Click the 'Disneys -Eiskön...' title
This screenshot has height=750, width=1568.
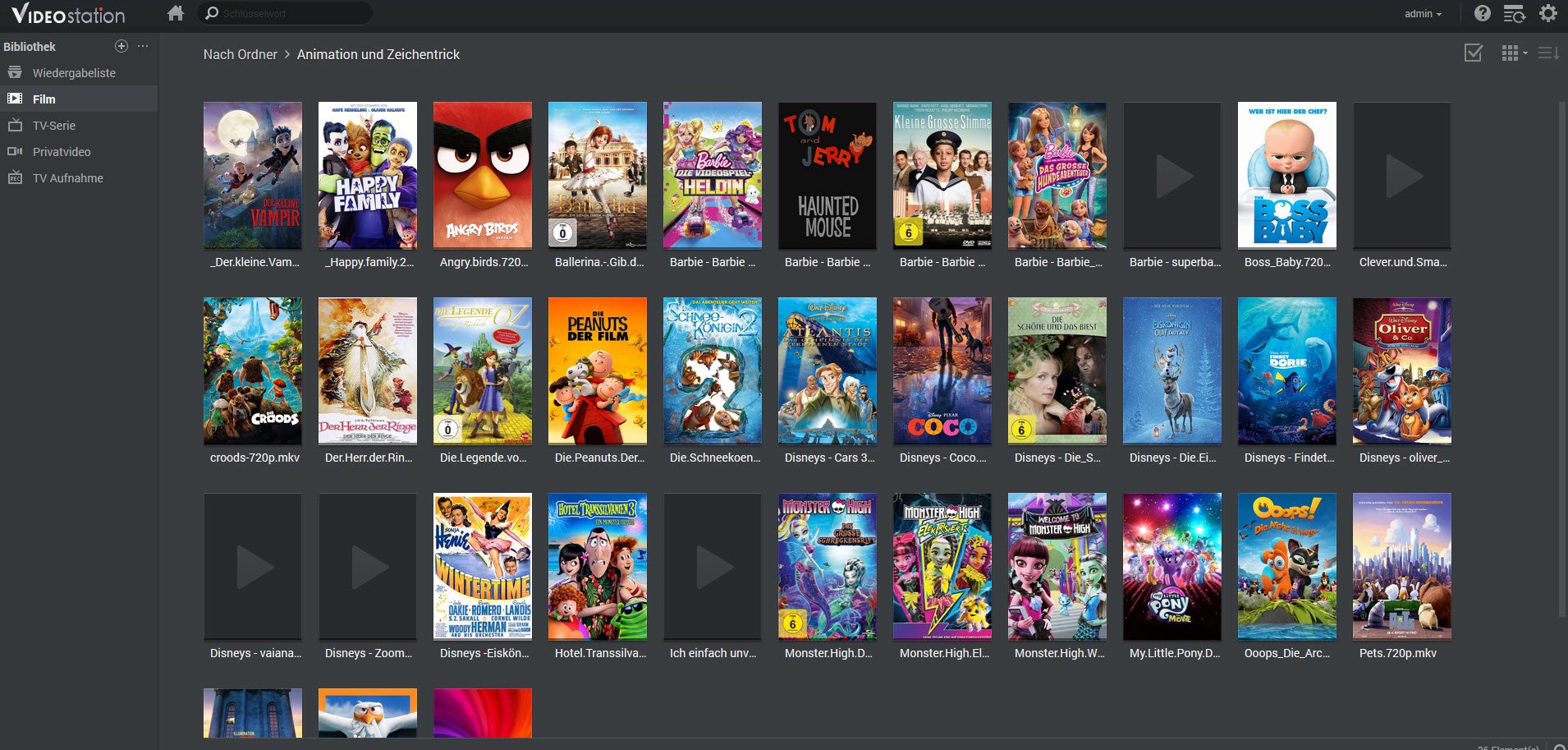click(x=484, y=653)
